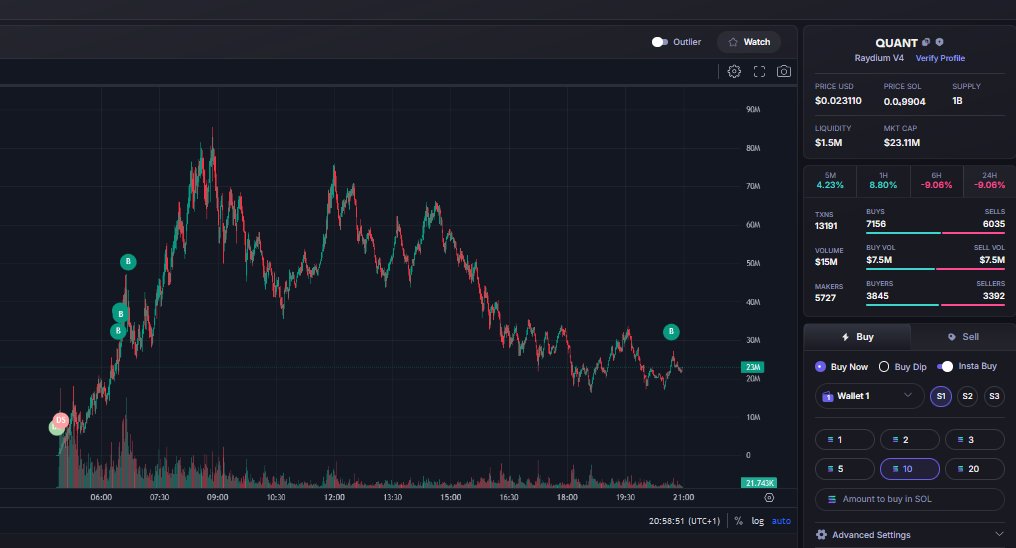Viewport: 1016px width, 548px height.
Task: Click the Advanced Settings gear icon
Action: (x=822, y=534)
